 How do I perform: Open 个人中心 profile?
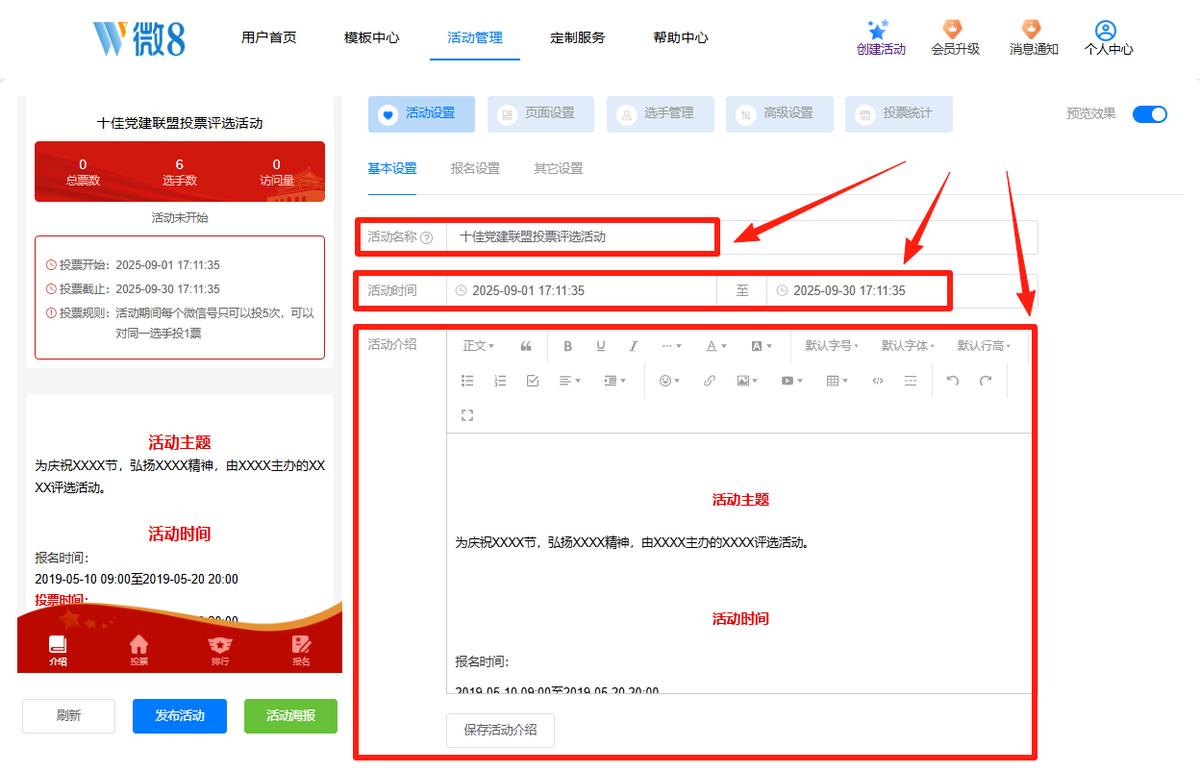(1108, 38)
